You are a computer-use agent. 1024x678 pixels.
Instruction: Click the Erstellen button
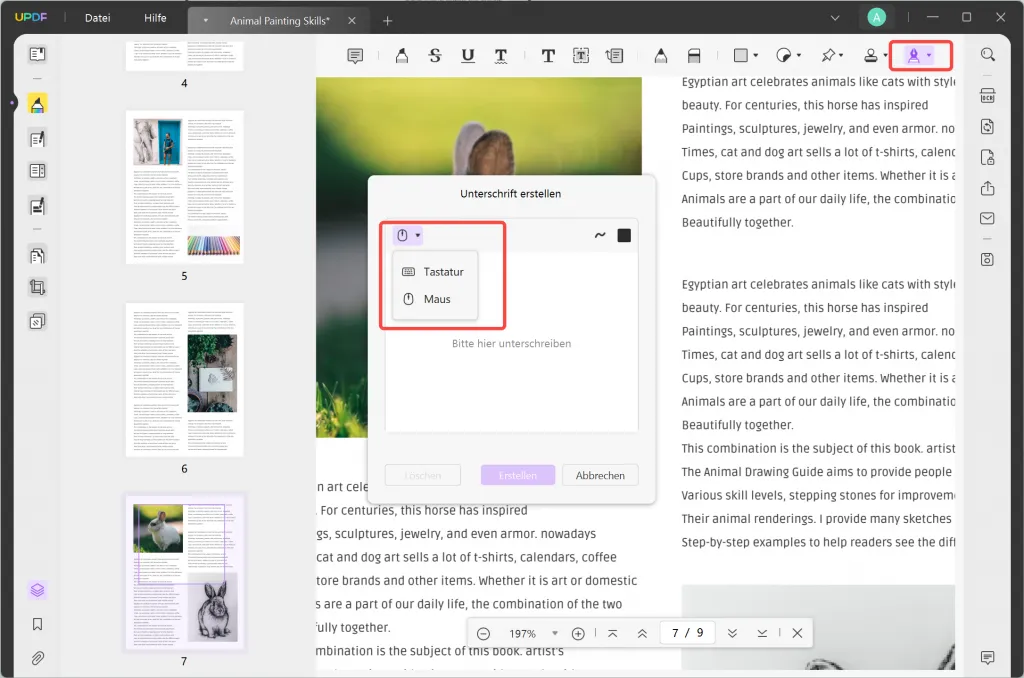pos(518,476)
